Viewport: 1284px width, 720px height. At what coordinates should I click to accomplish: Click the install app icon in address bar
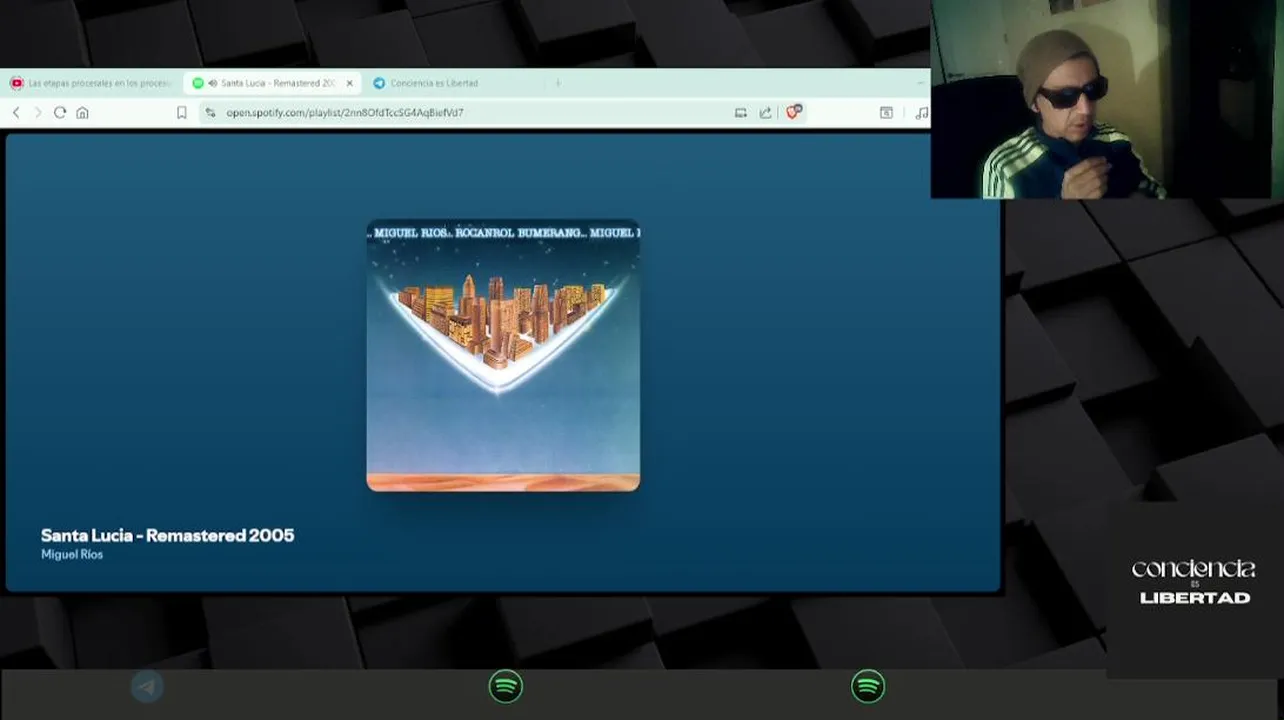tap(740, 113)
